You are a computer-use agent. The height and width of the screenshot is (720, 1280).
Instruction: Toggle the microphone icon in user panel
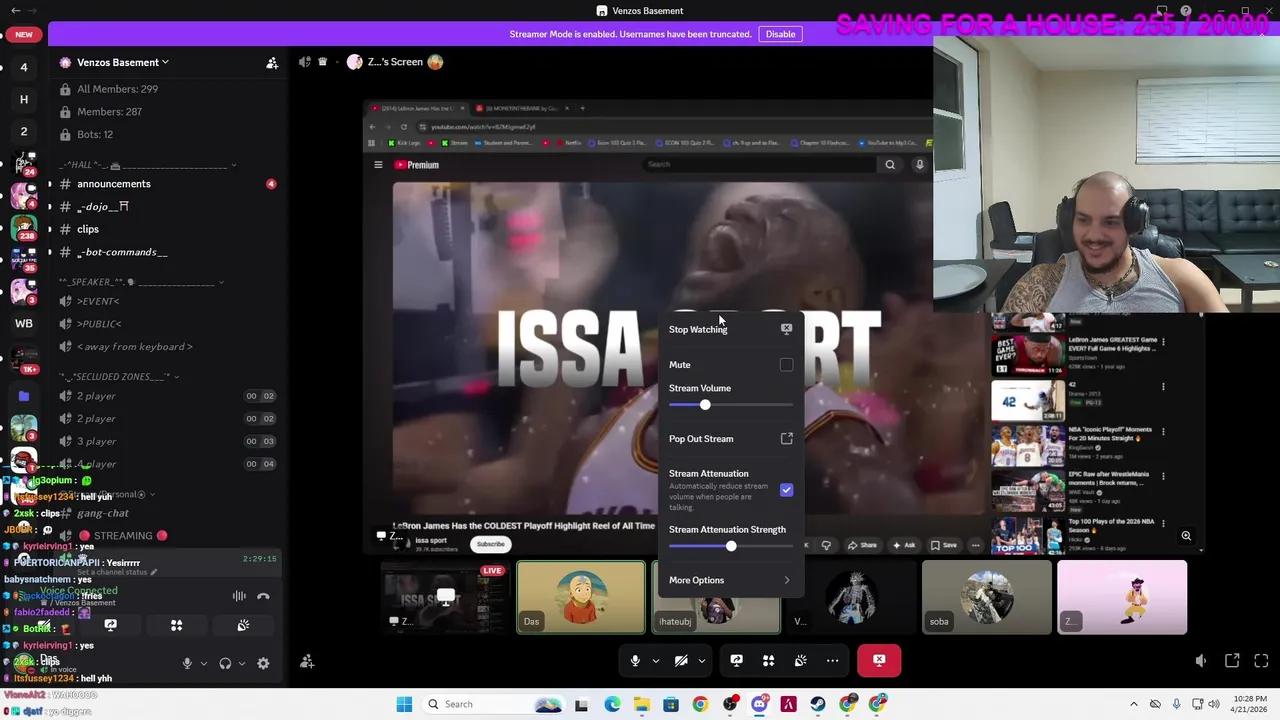coord(187,663)
